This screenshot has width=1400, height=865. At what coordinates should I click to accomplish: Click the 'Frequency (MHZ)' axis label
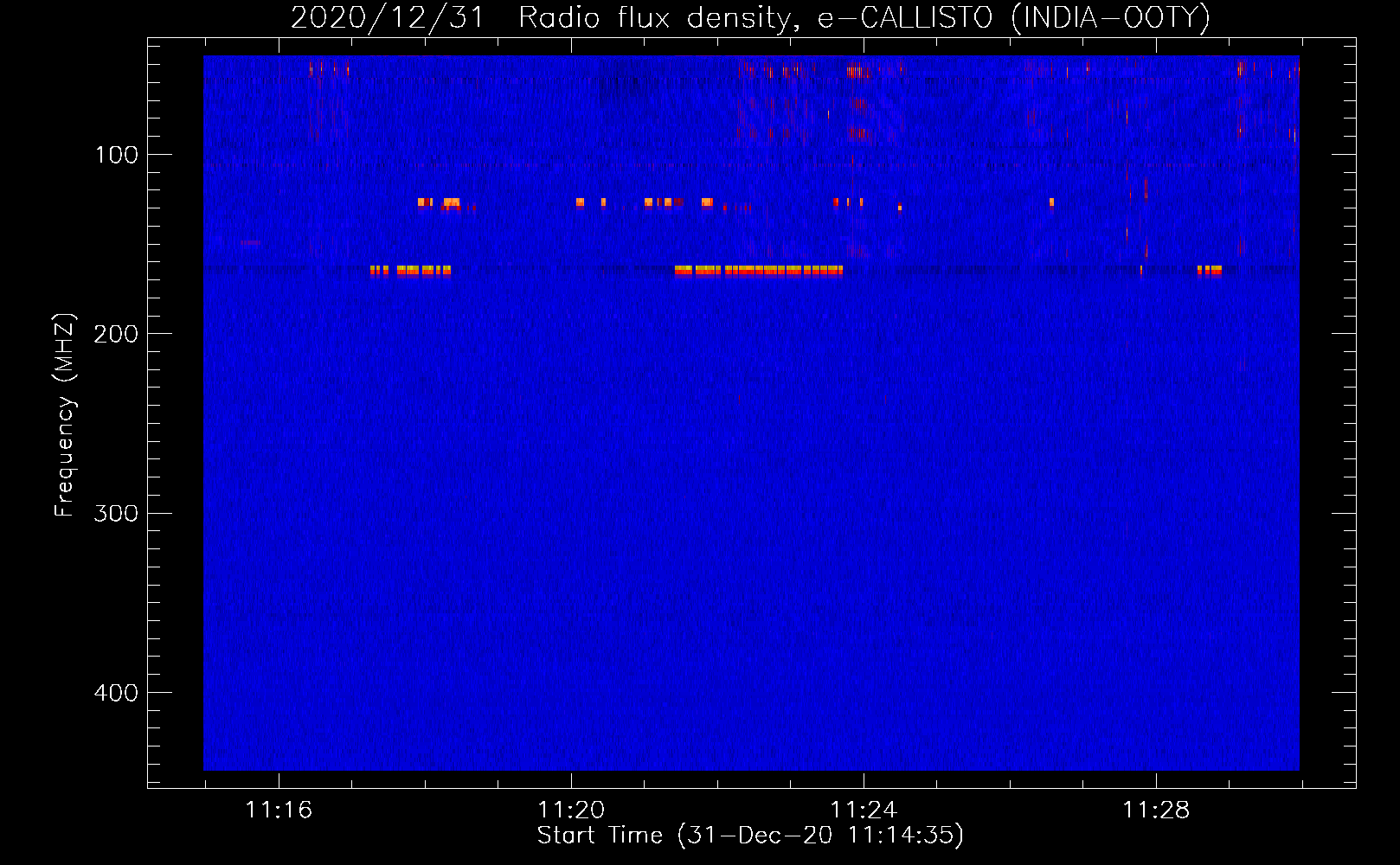(x=65, y=414)
